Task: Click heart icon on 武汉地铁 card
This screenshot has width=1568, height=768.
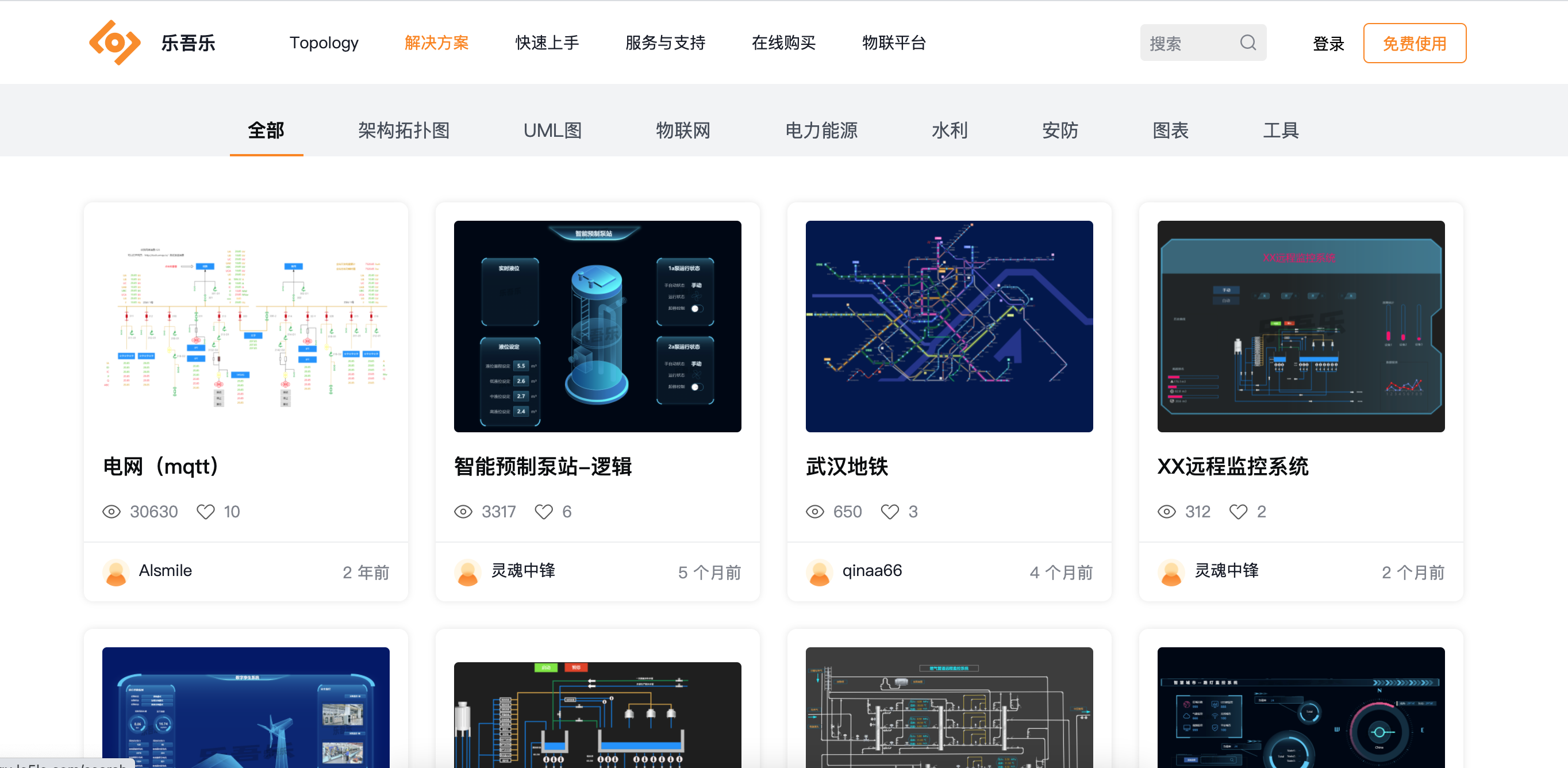Action: click(889, 512)
